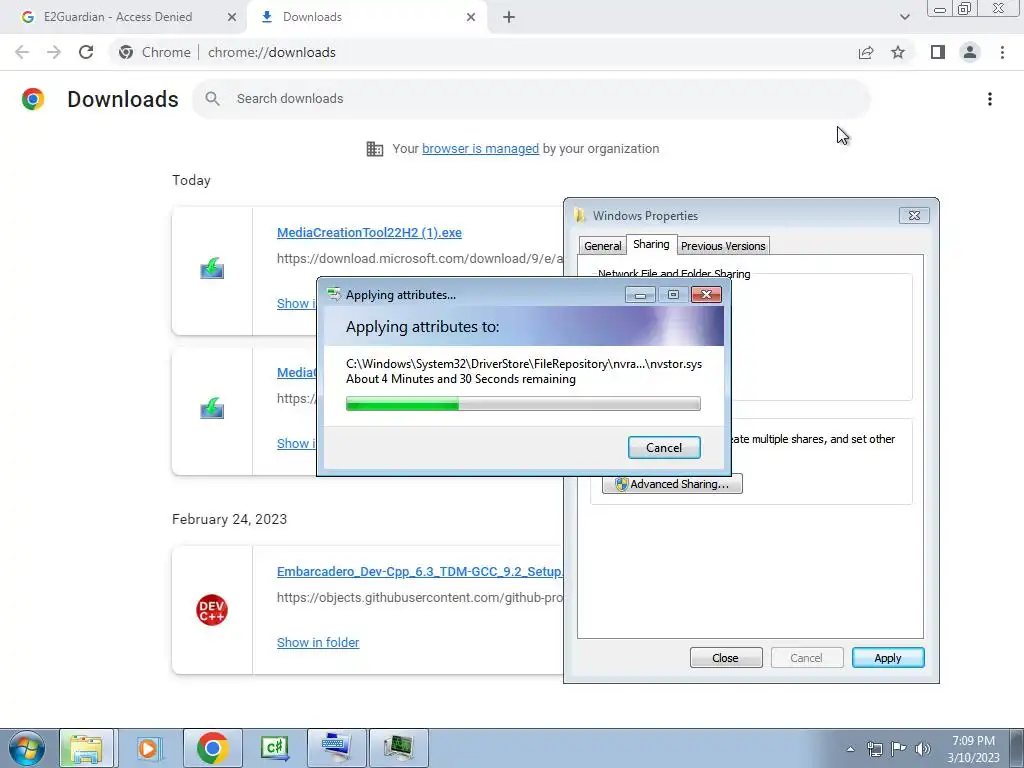This screenshot has width=1024, height=768.
Task: Open Windows Explorer from the taskbar
Action: tap(86, 748)
